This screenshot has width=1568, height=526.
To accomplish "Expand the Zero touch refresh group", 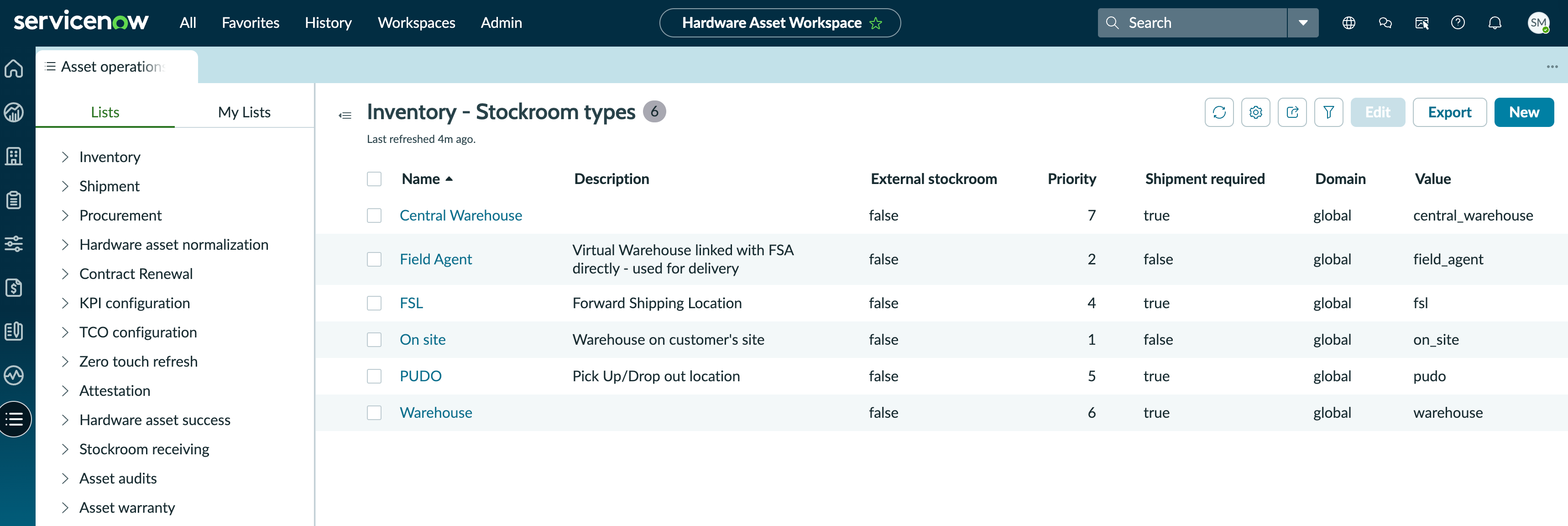I will click(65, 362).
